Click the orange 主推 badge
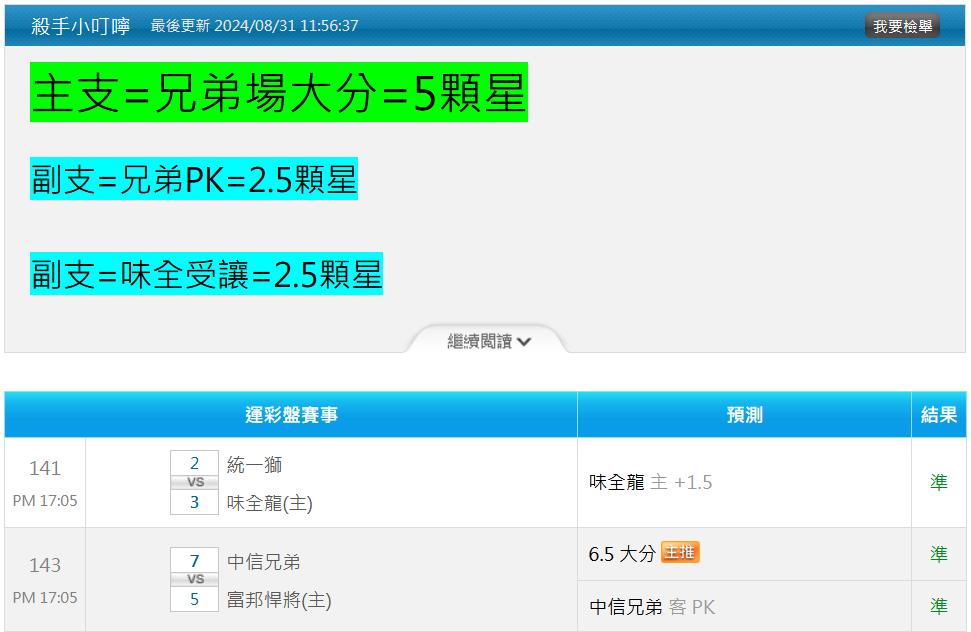This screenshot has height=632, width=971. tap(680, 552)
